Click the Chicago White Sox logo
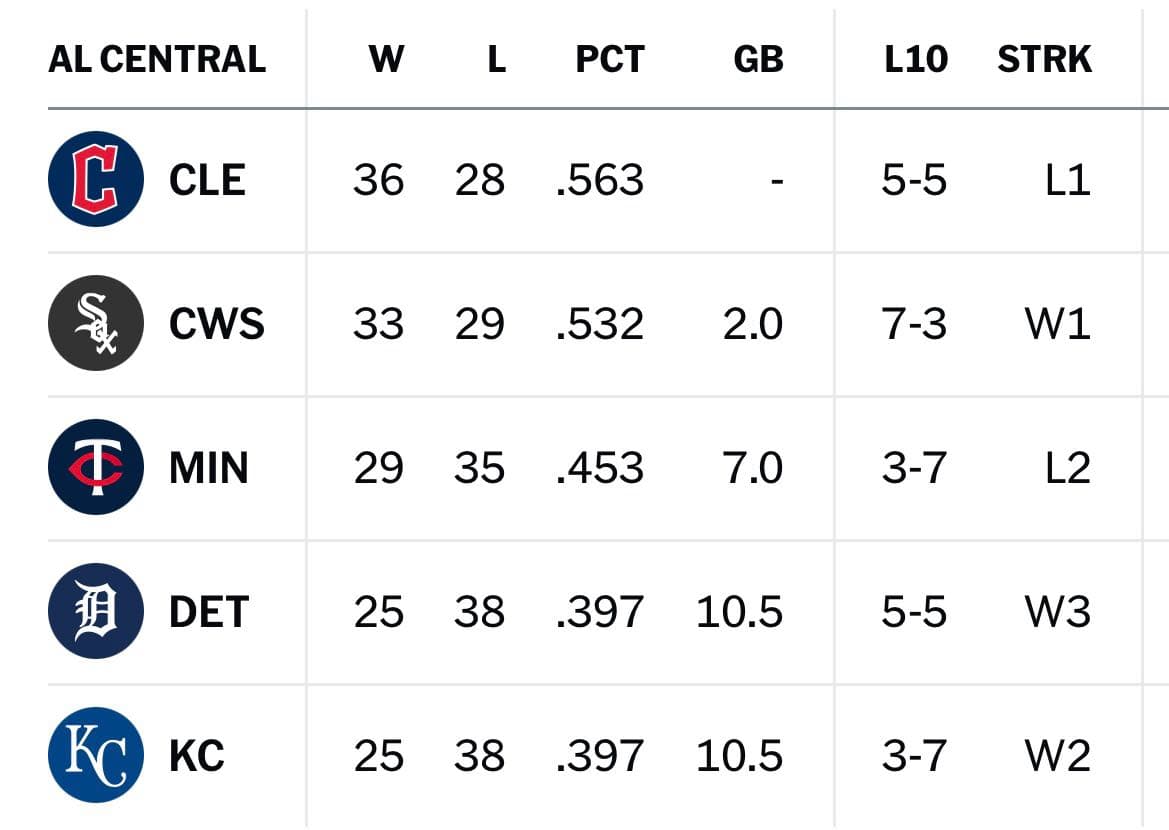Screen dimensions: 1169x830 [x=95, y=323]
